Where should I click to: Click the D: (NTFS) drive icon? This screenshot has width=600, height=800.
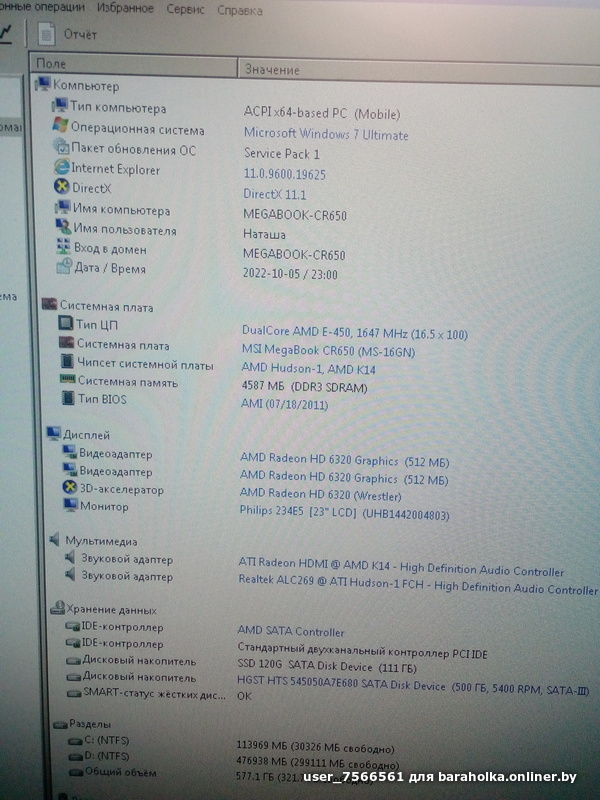[76, 757]
